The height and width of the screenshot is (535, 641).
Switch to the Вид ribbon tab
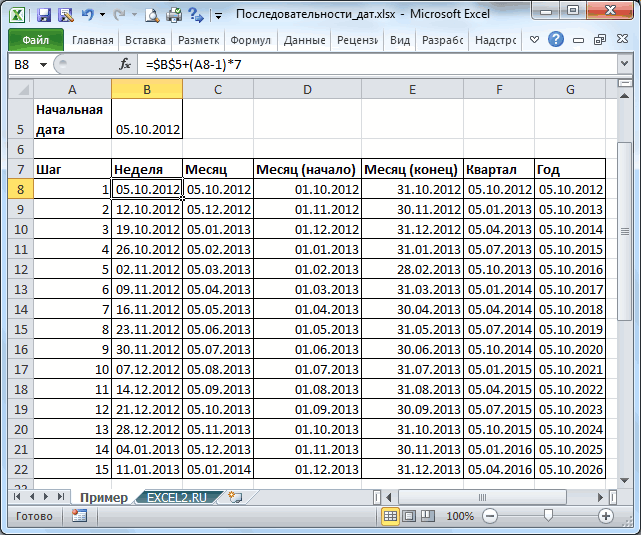tap(400, 40)
